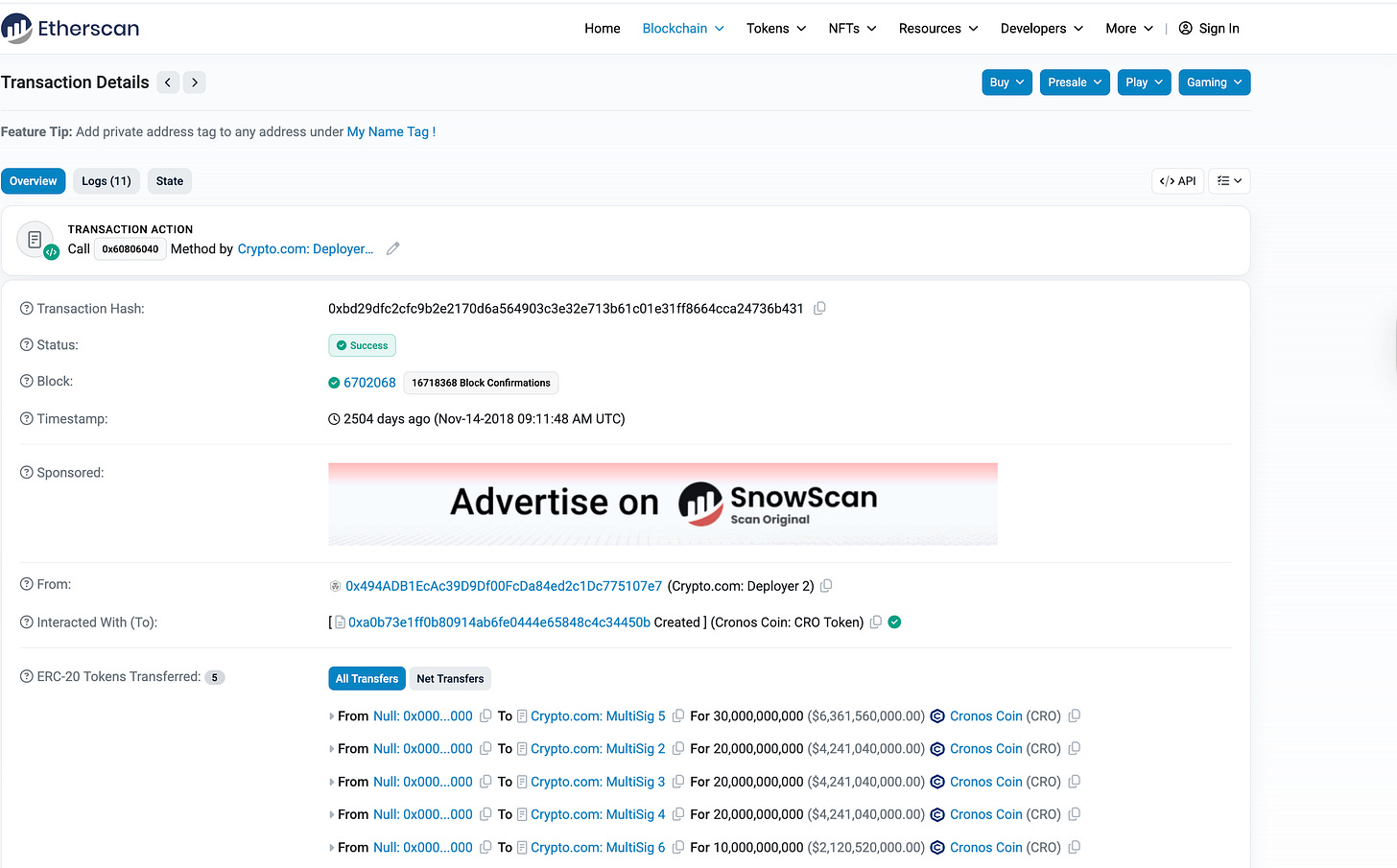Copy Cronos Coin token in 30,000,000,000 row

point(1075,716)
